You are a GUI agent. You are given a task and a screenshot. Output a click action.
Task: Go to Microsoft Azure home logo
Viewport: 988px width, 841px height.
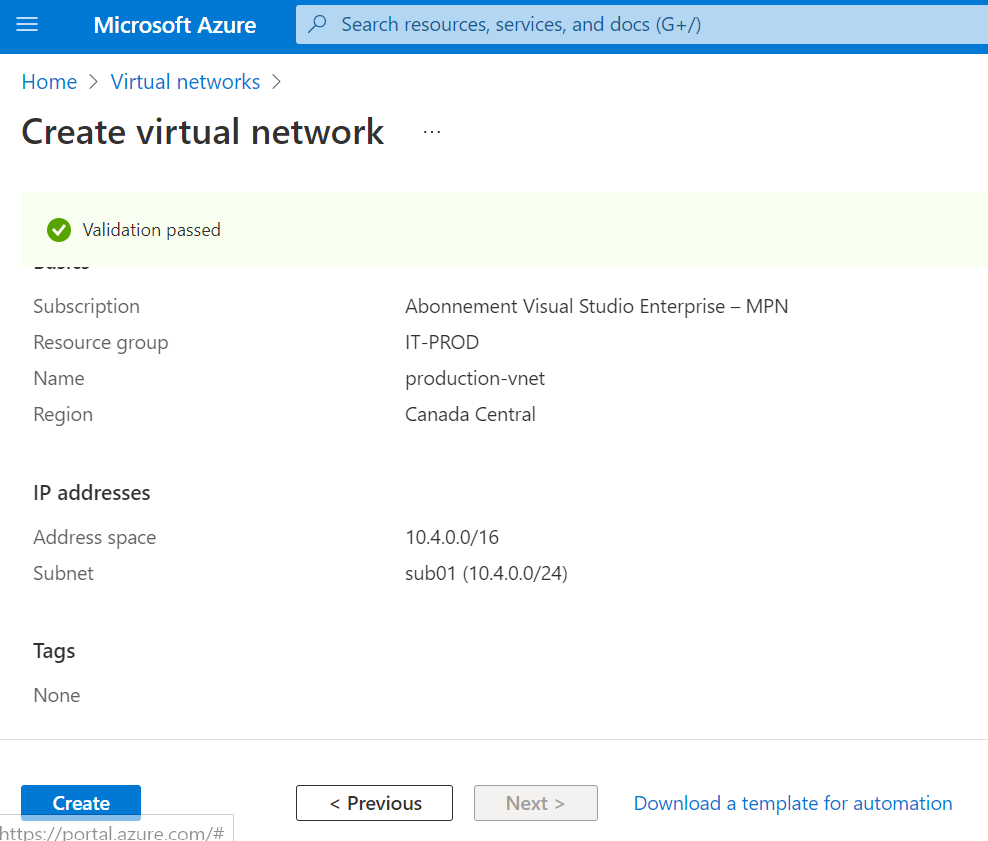175,25
